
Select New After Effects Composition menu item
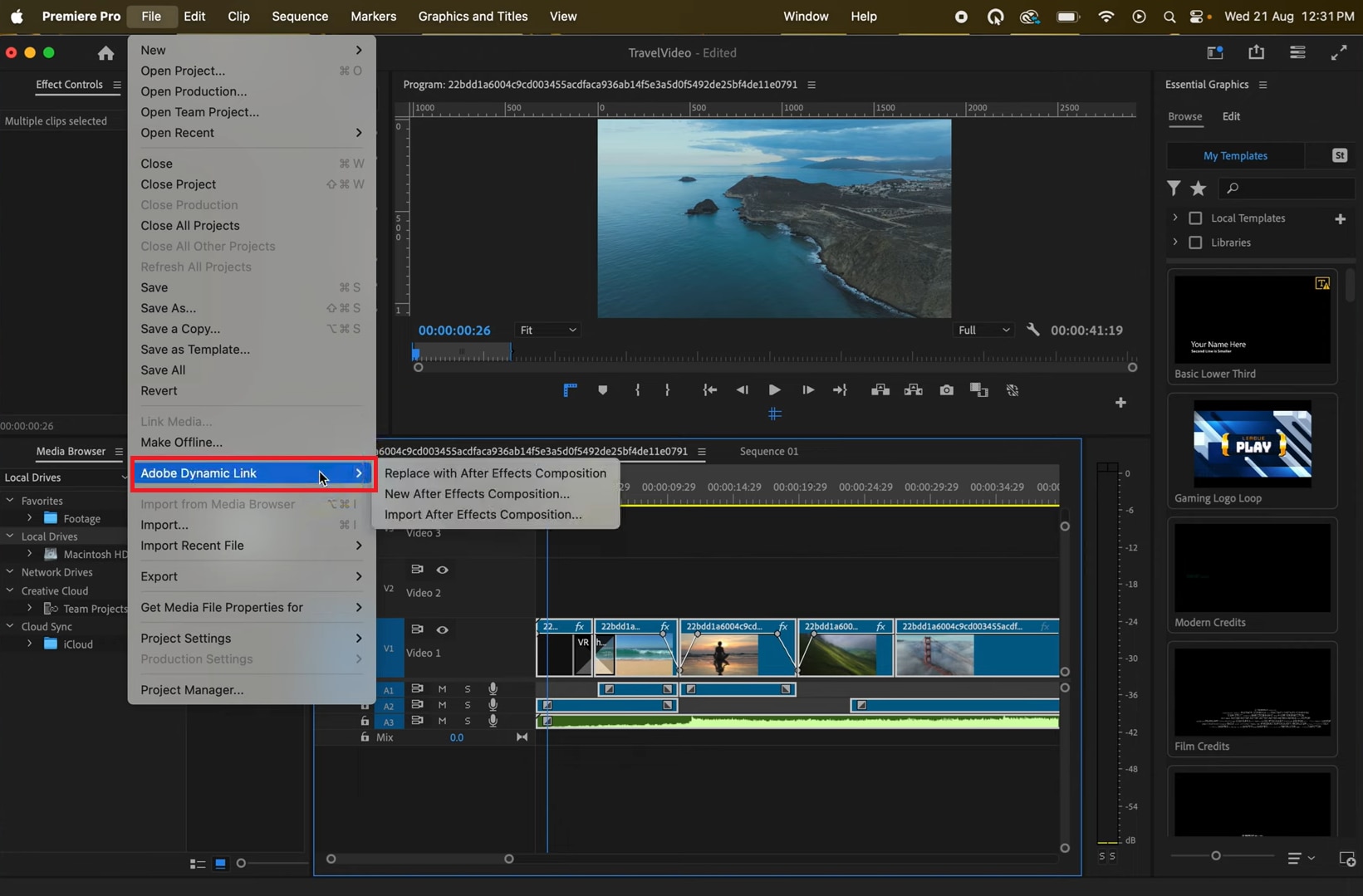pos(477,493)
